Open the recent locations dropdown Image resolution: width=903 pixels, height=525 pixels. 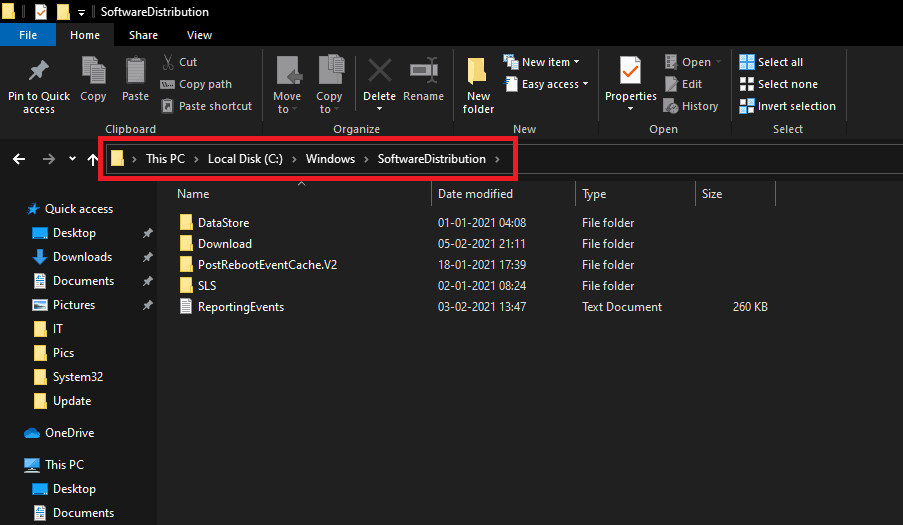(72, 158)
